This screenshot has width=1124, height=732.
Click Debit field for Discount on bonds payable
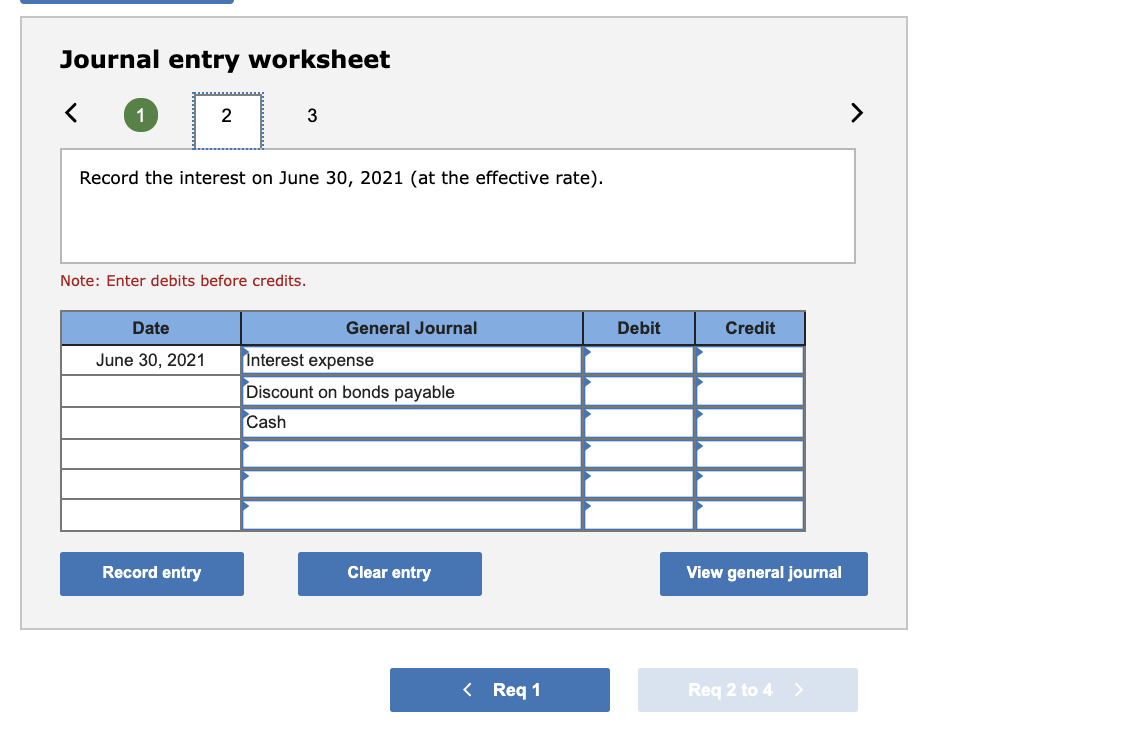[639, 392]
